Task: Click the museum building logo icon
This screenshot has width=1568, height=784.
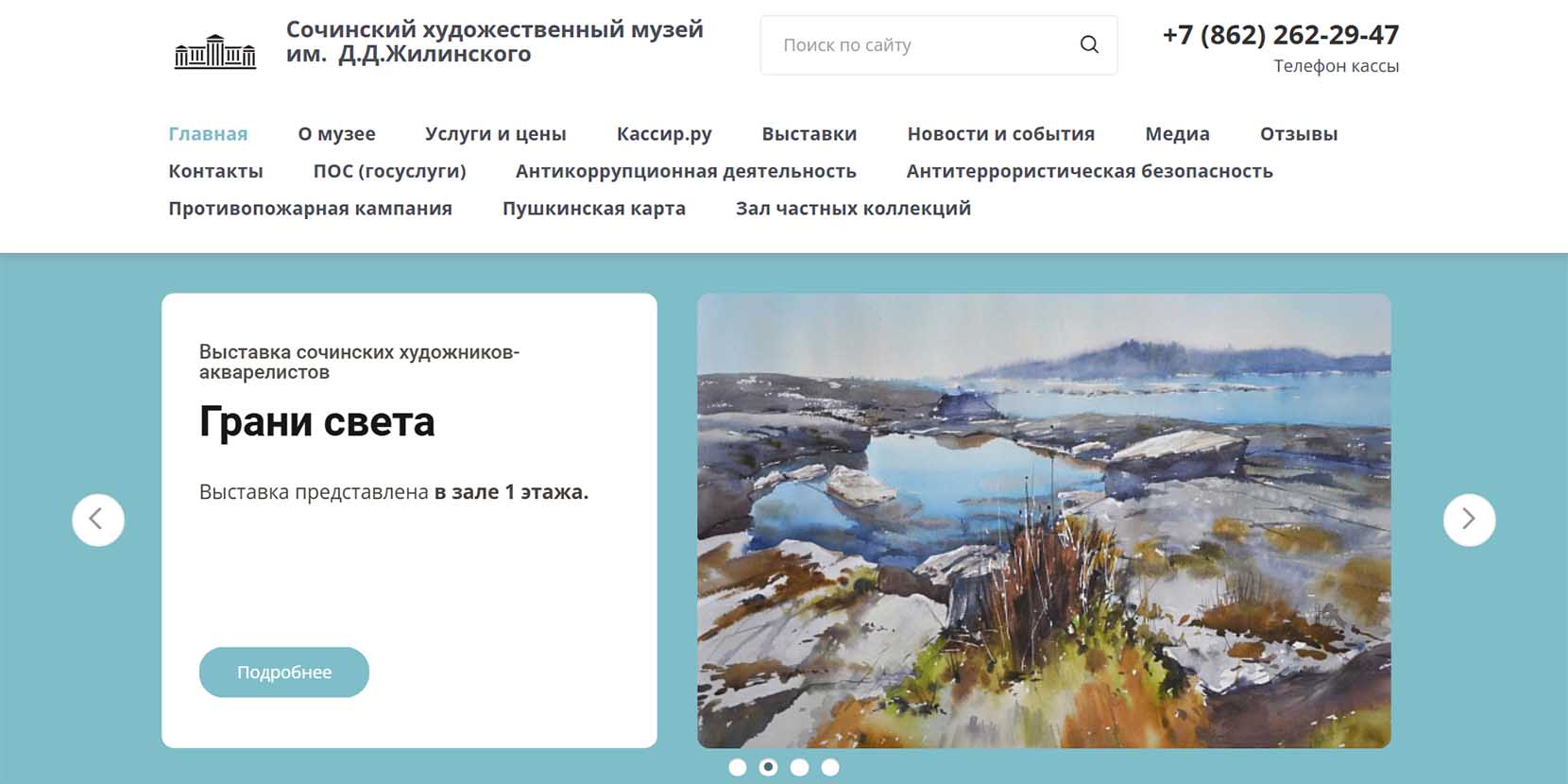Action: tap(215, 51)
